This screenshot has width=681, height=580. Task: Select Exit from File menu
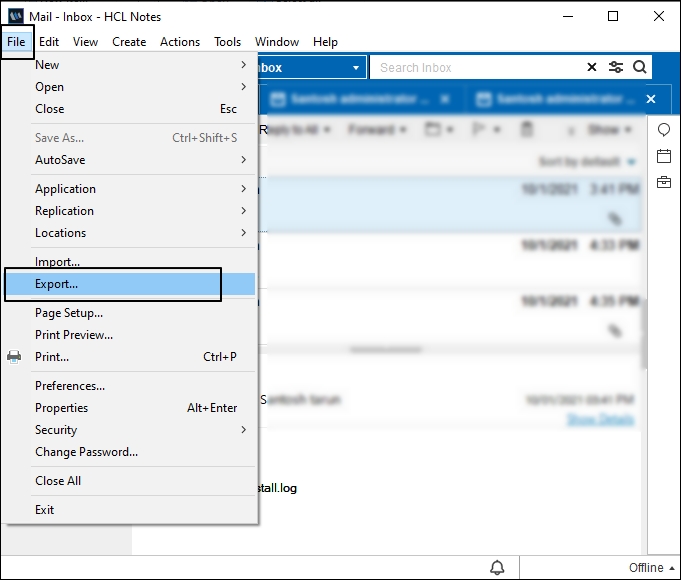pyautogui.click(x=143, y=510)
